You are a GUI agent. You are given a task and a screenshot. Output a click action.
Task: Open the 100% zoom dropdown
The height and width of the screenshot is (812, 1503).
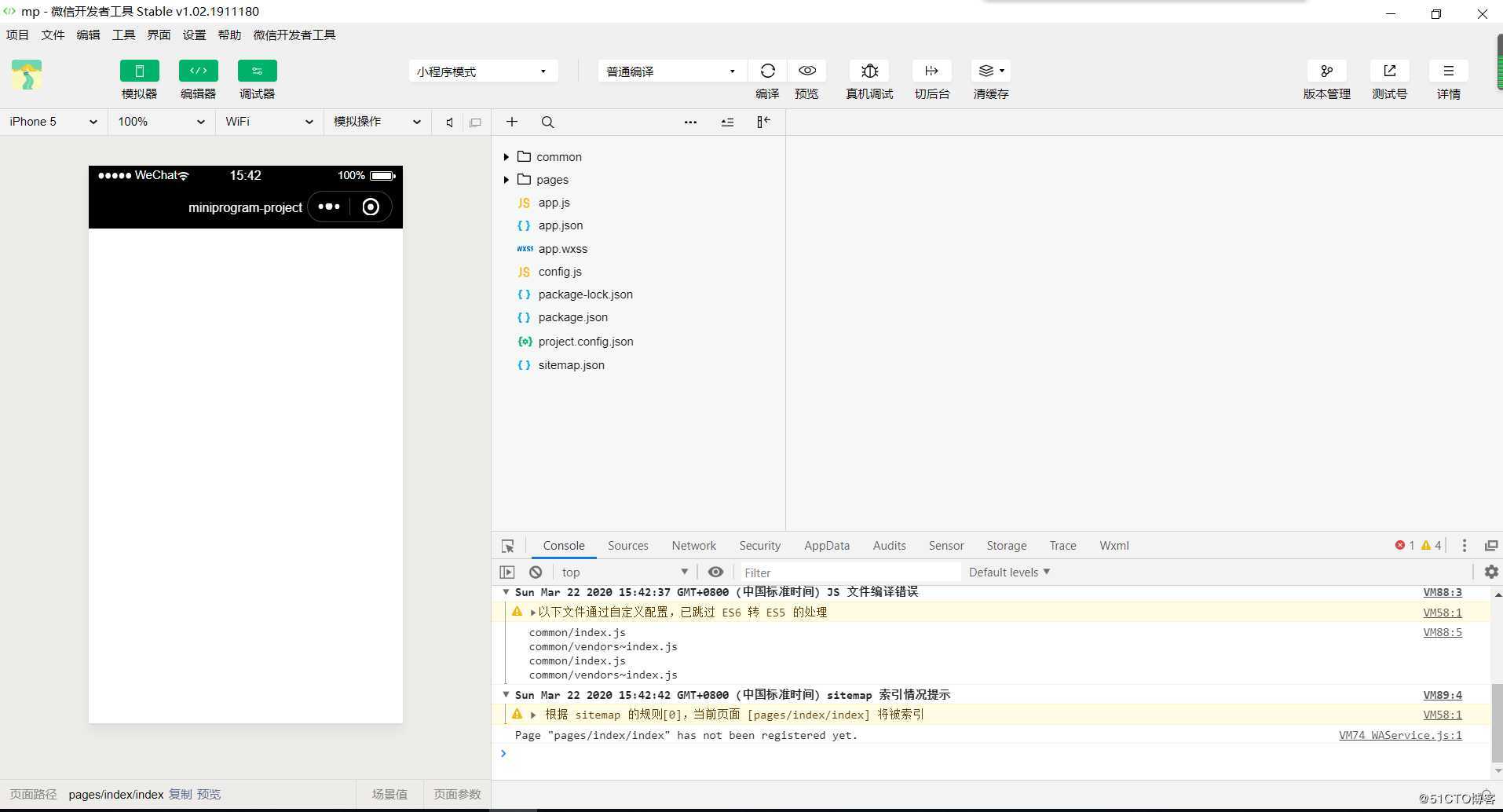click(x=161, y=122)
